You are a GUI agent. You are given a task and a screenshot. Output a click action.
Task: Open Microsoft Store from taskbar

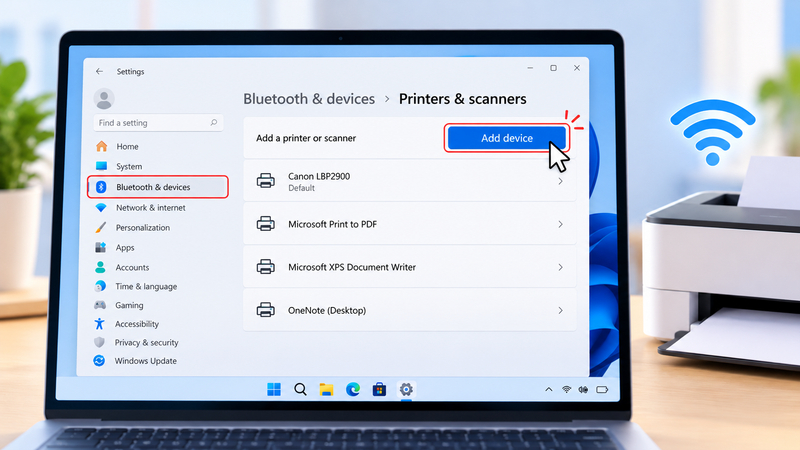tap(379, 390)
